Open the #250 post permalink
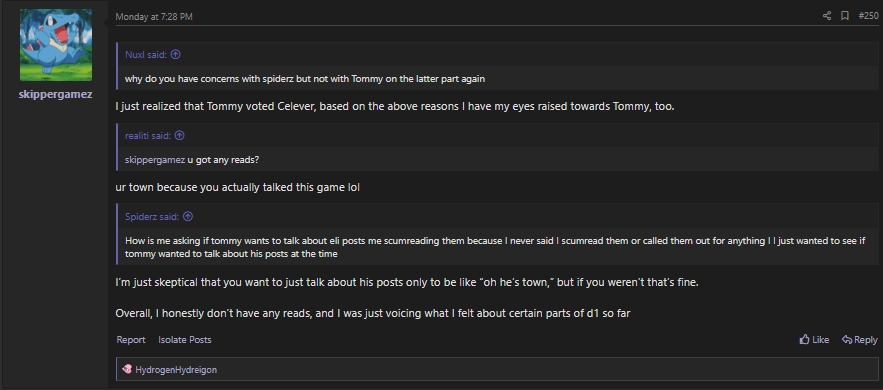This screenshot has height=390, width=883. point(868,16)
